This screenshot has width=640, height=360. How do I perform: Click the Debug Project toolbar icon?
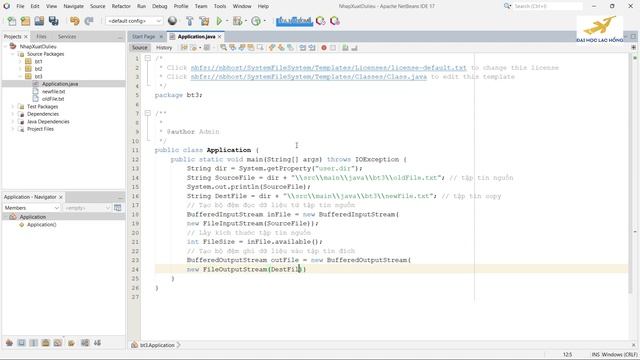237,21
